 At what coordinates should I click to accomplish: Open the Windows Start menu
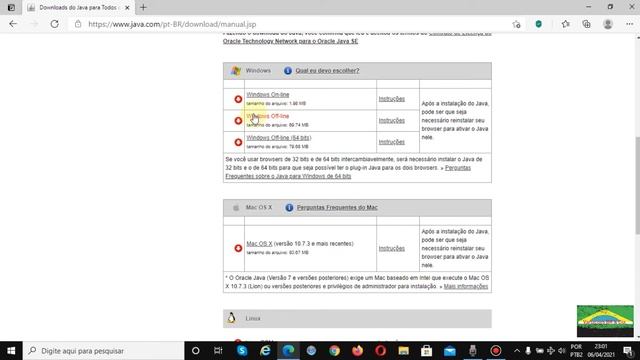pos(11,351)
